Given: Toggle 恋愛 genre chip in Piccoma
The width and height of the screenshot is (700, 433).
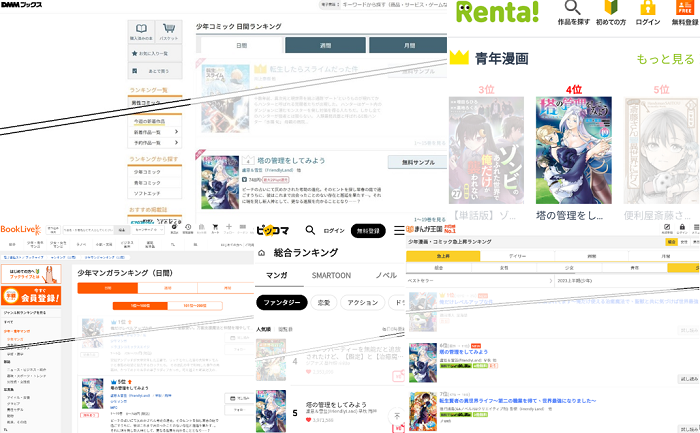Looking at the screenshot, I should click(x=324, y=303).
